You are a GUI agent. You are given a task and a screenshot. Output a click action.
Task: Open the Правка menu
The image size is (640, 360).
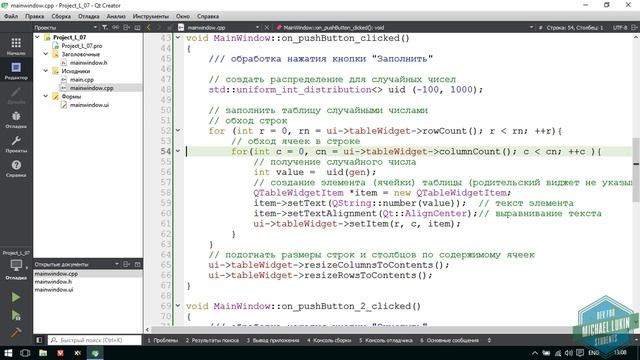tap(34, 16)
